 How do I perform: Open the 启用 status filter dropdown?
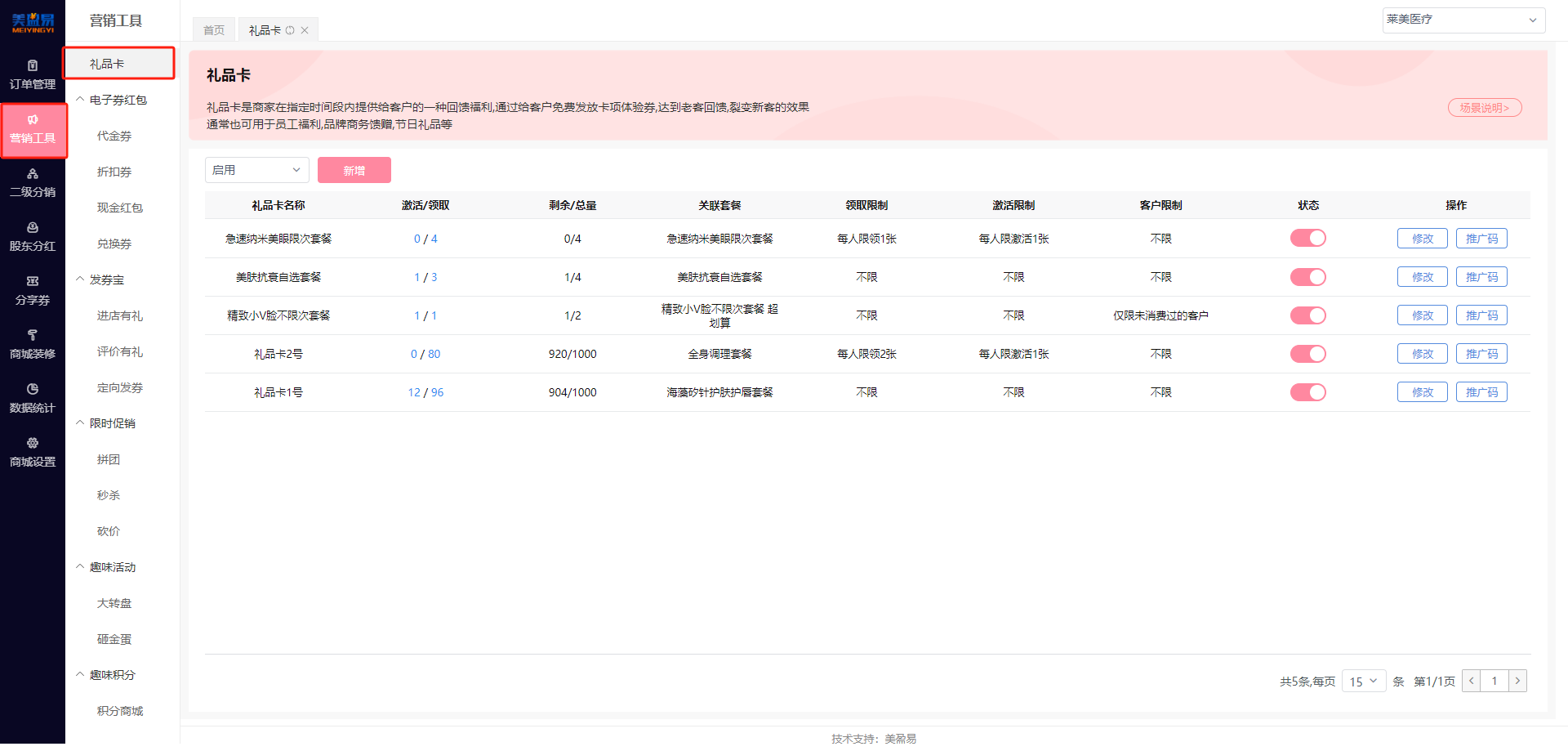click(256, 169)
